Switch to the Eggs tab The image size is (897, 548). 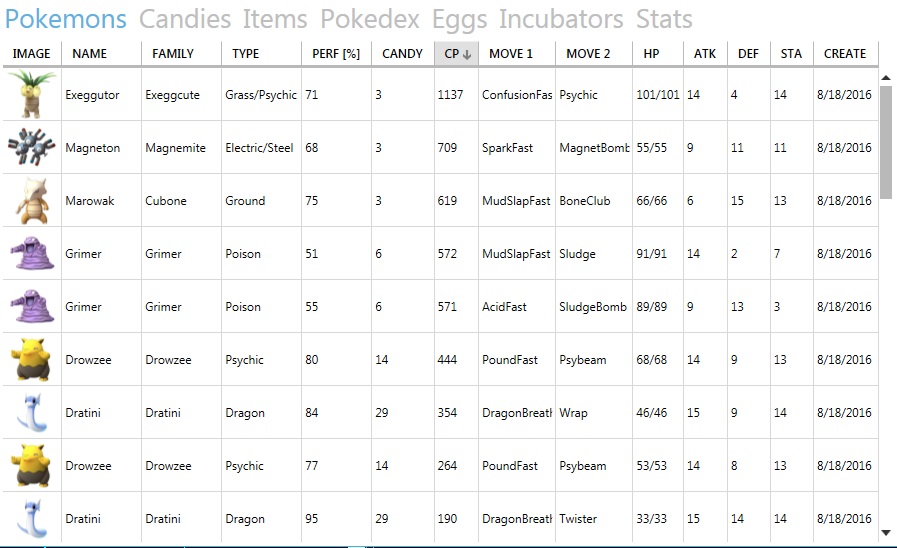click(x=459, y=19)
